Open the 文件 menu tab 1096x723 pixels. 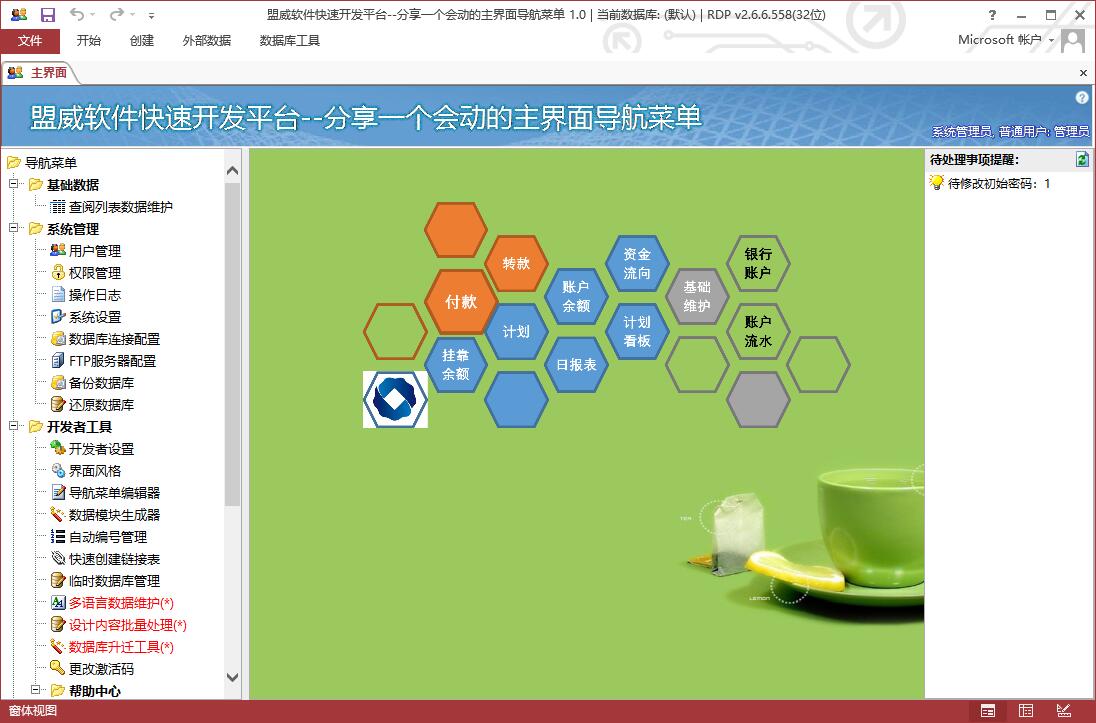(30, 41)
